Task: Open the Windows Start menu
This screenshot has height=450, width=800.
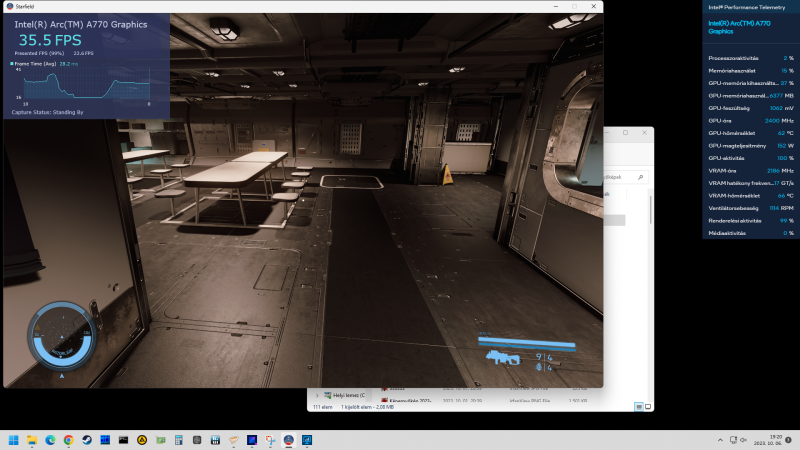Action: (x=14, y=440)
